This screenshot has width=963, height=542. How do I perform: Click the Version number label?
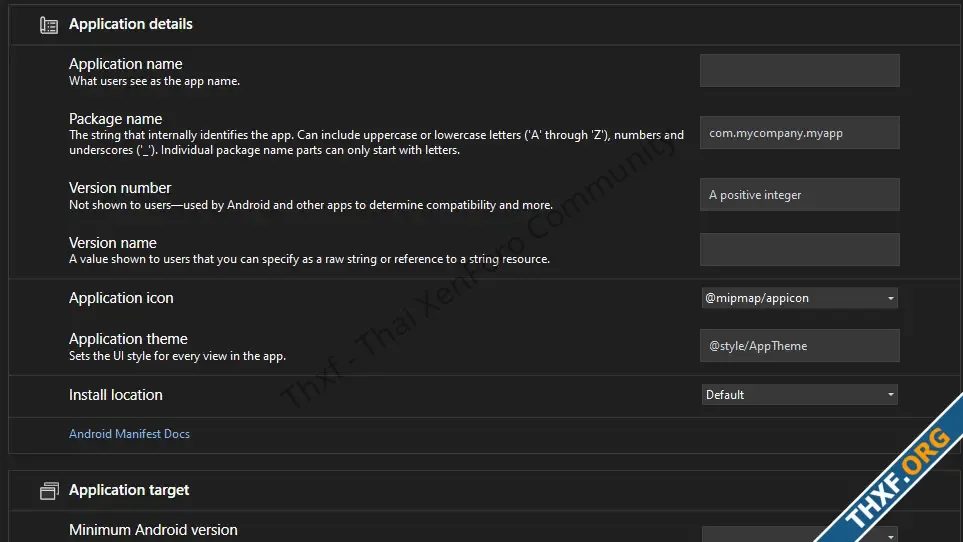[x=120, y=188]
